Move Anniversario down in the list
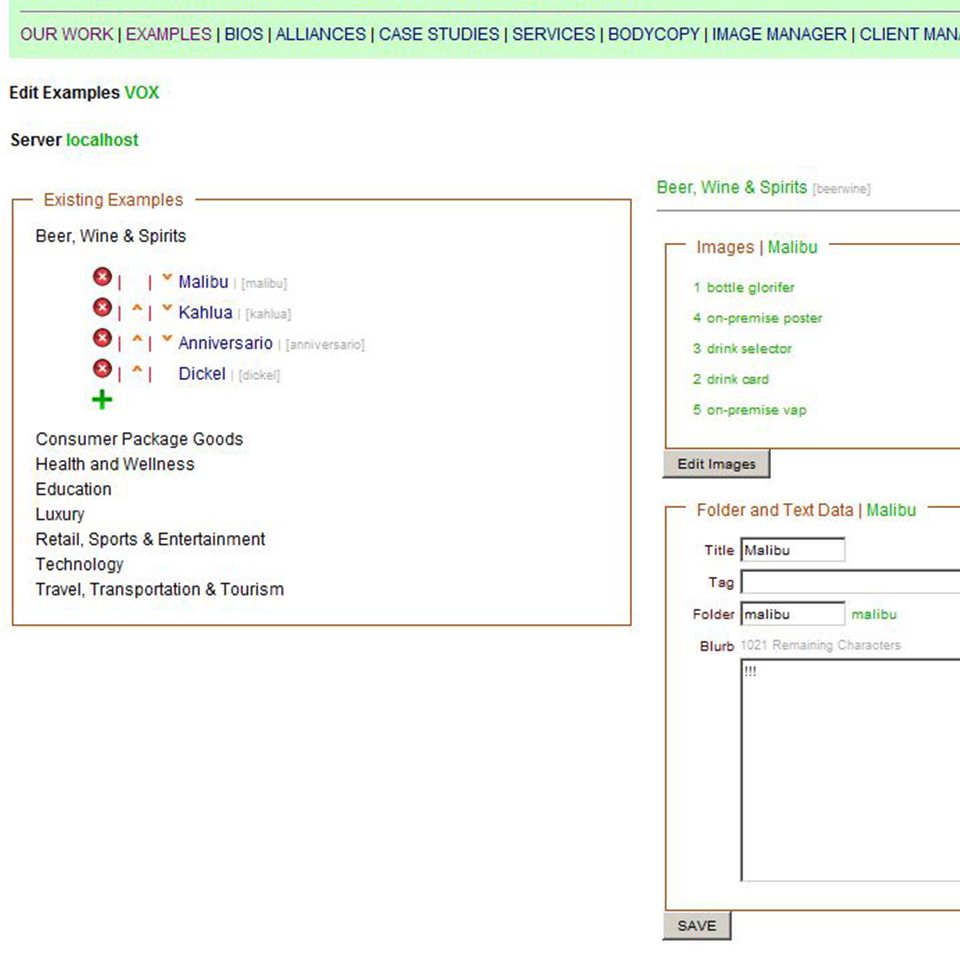This screenshot has height=960, width=960. [167, 339]
